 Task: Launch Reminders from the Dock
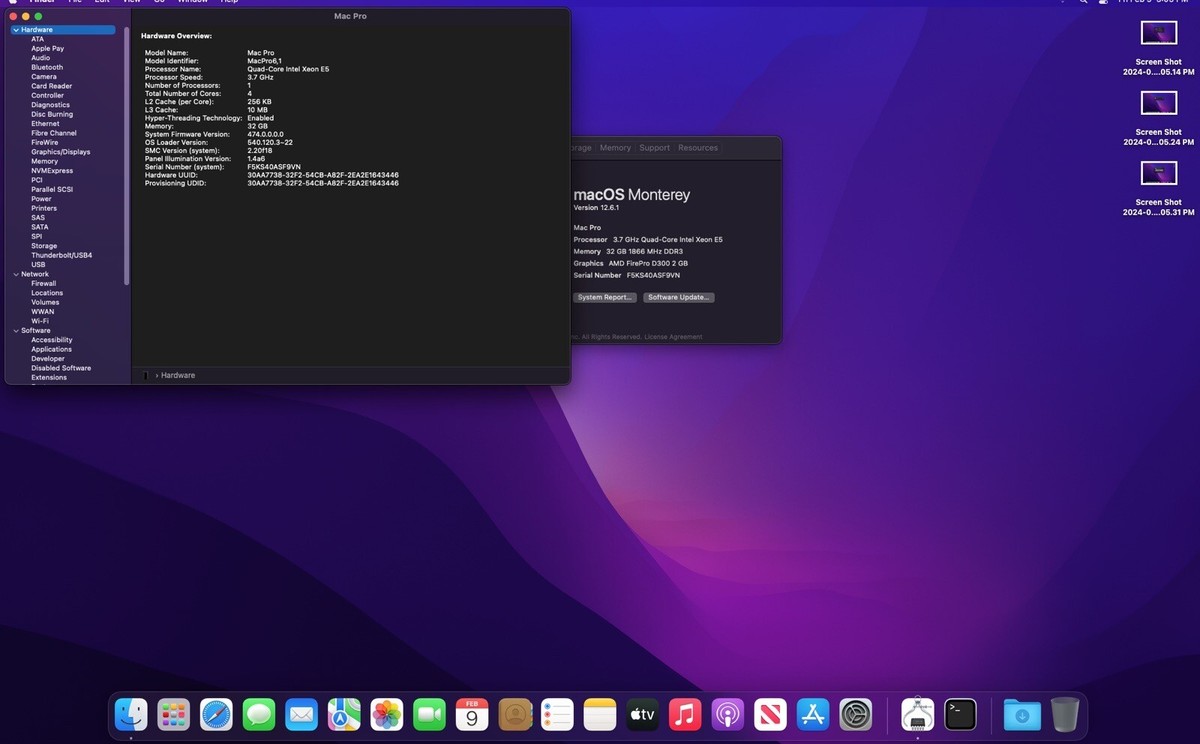click(557, 714)
